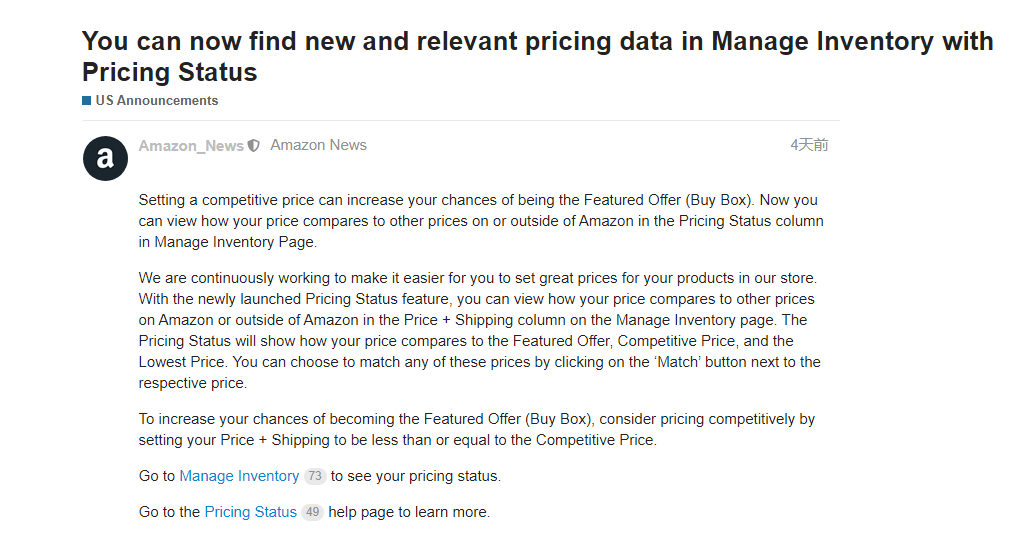Click the blue square category badge icon

87,101
